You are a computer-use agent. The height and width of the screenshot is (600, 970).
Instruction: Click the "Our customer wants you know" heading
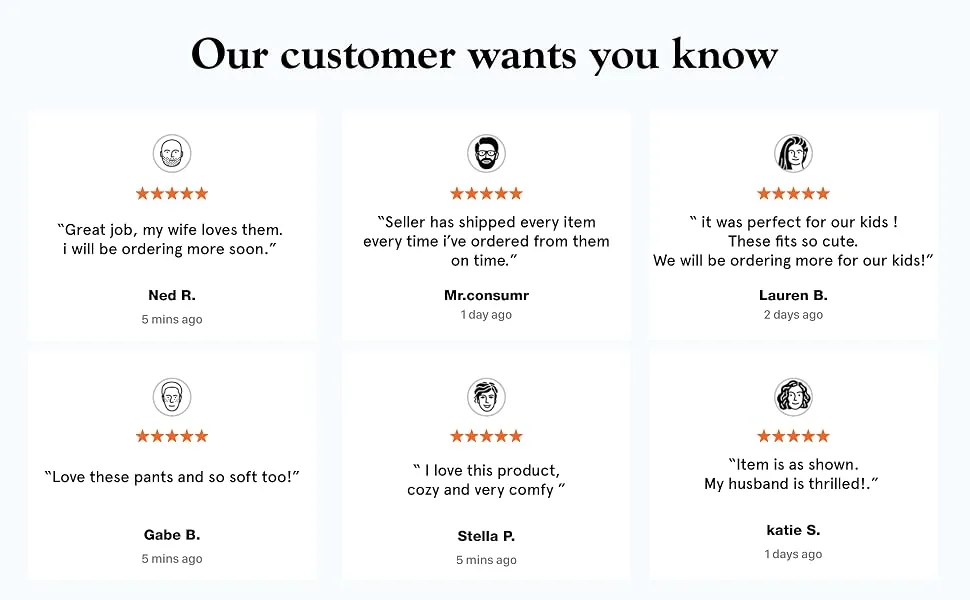pos(484,55)
